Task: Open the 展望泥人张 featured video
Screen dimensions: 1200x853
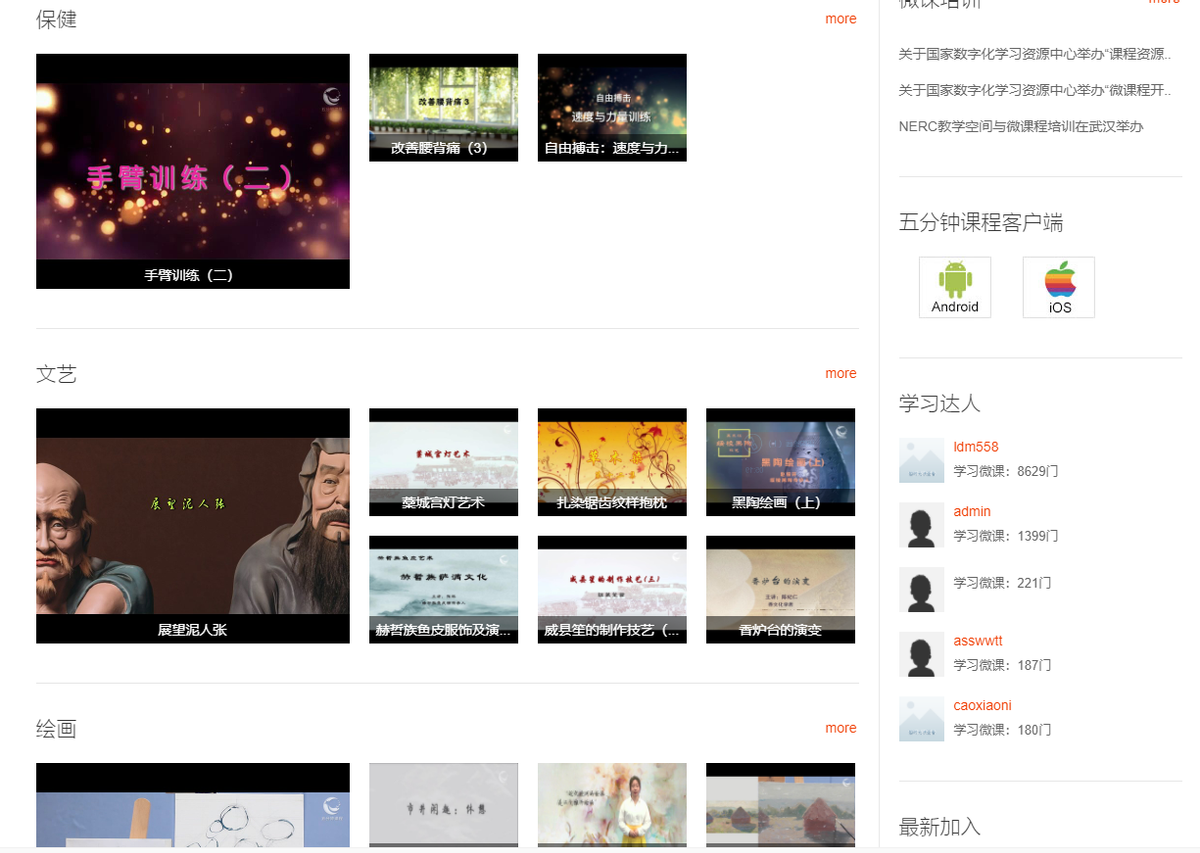Action: [193, 525]
